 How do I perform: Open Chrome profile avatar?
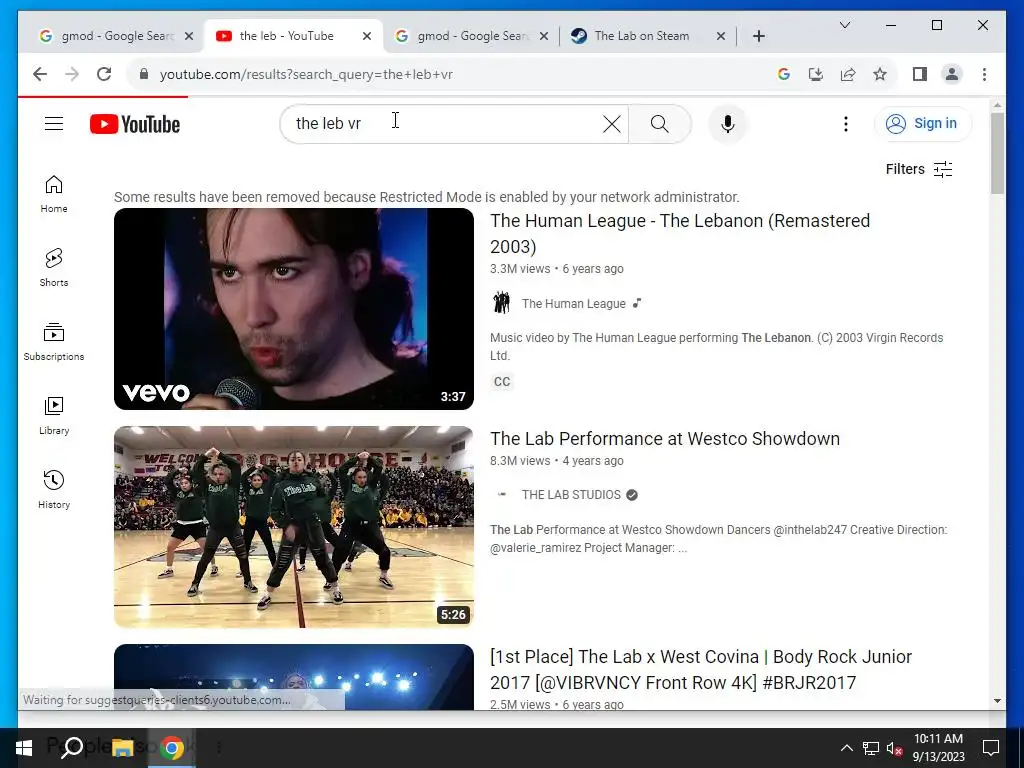point(952,74)
